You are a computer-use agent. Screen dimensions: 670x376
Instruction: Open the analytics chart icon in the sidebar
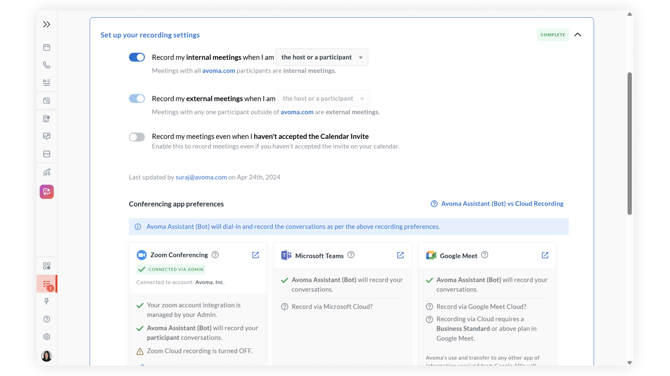point(47,172)
